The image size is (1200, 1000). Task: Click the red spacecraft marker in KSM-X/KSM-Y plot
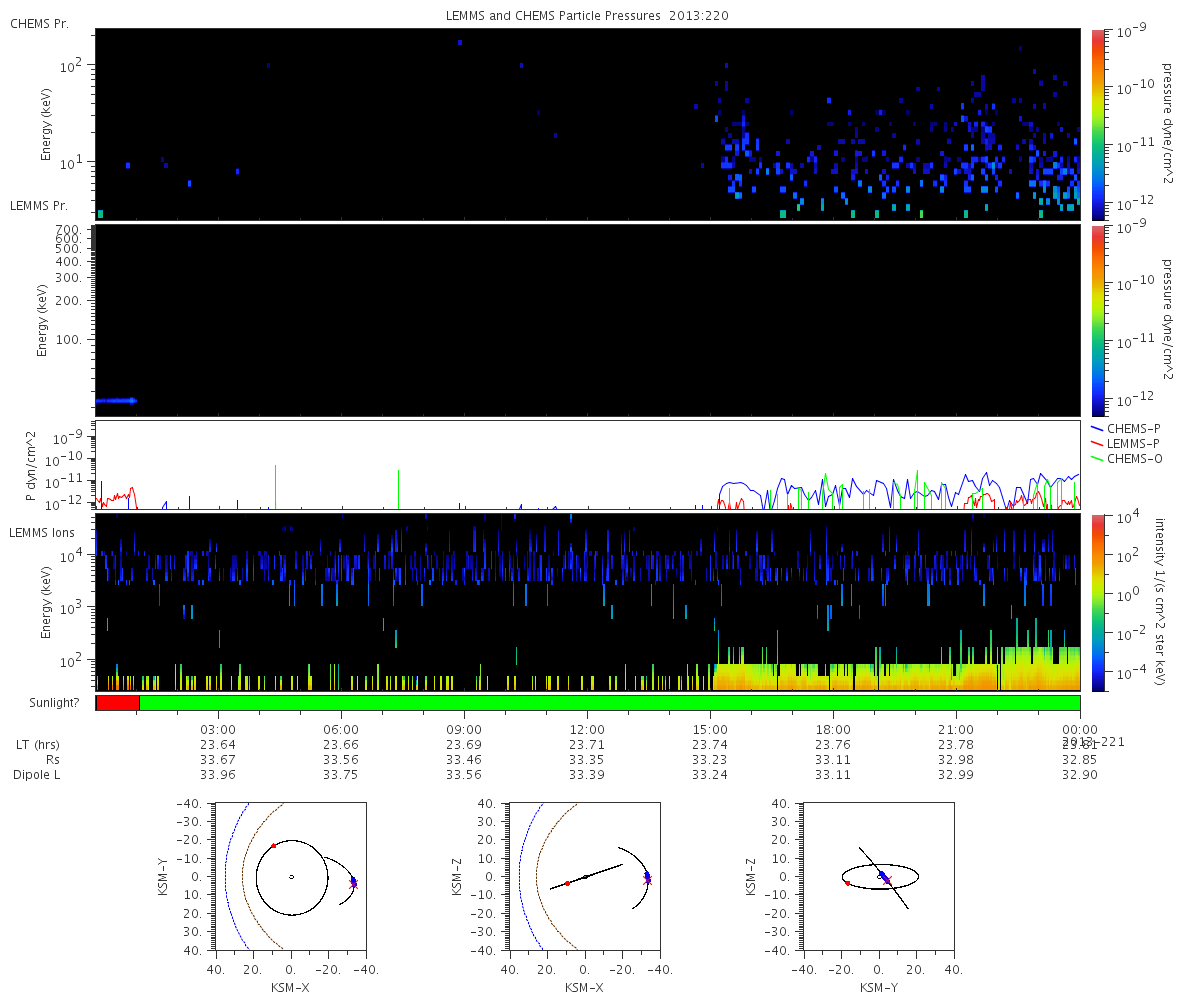pyautogui.click(x=273, y=845)
